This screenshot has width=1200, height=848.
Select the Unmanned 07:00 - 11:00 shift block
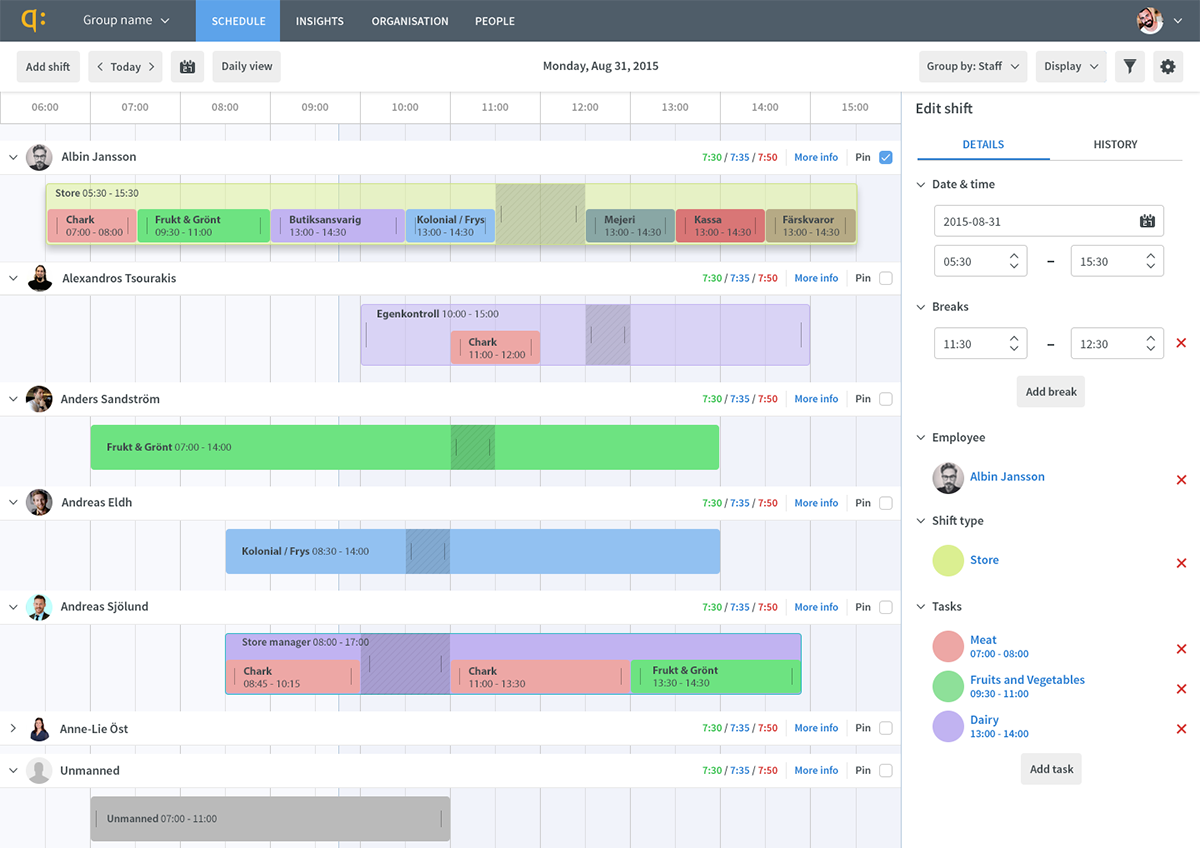pyautogui.click(x=270, y=819)
